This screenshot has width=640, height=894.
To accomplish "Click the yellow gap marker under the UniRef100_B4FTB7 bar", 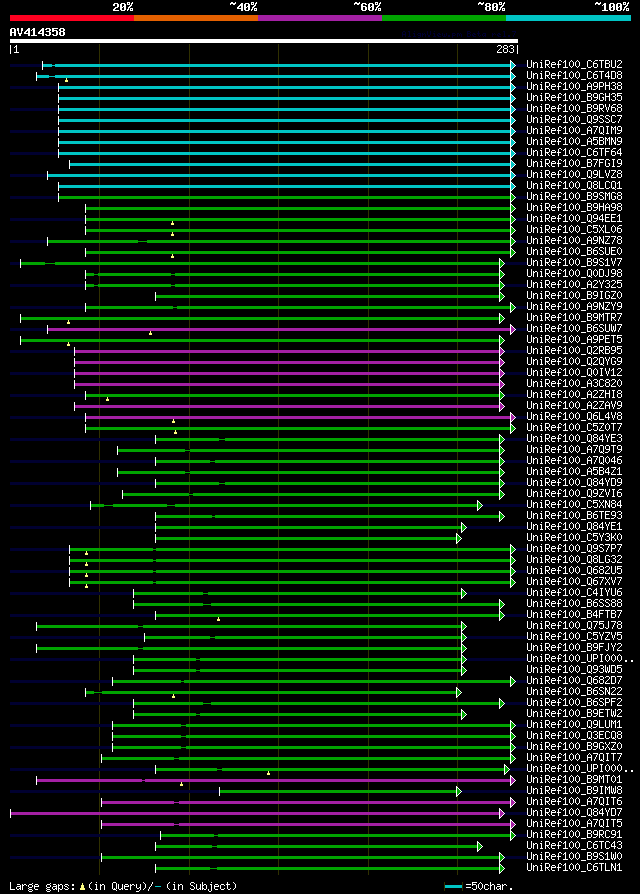I will coord(218,619).
